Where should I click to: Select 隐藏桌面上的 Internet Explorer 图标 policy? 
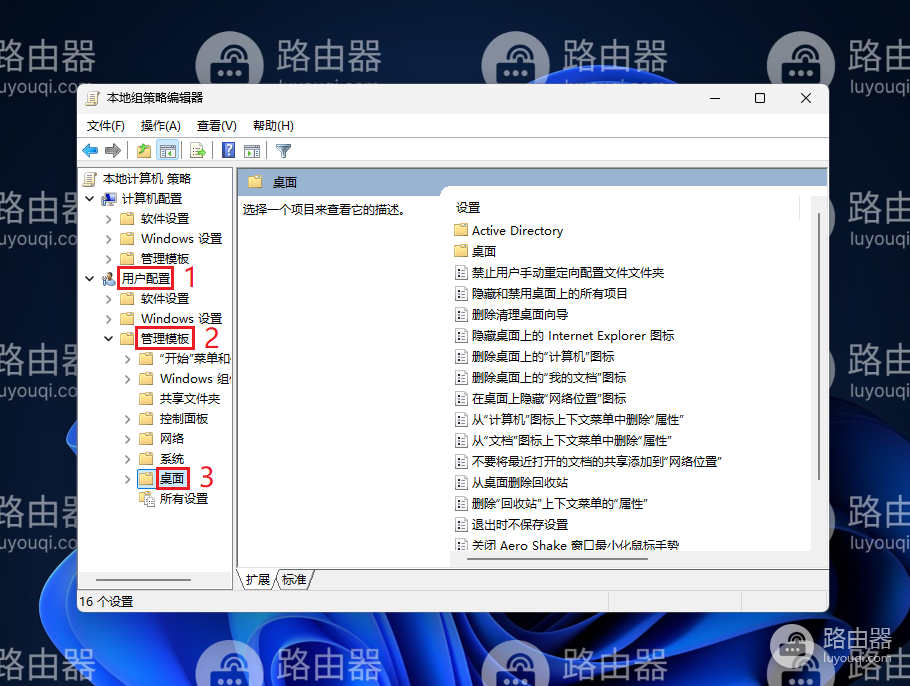pos(573,335)
